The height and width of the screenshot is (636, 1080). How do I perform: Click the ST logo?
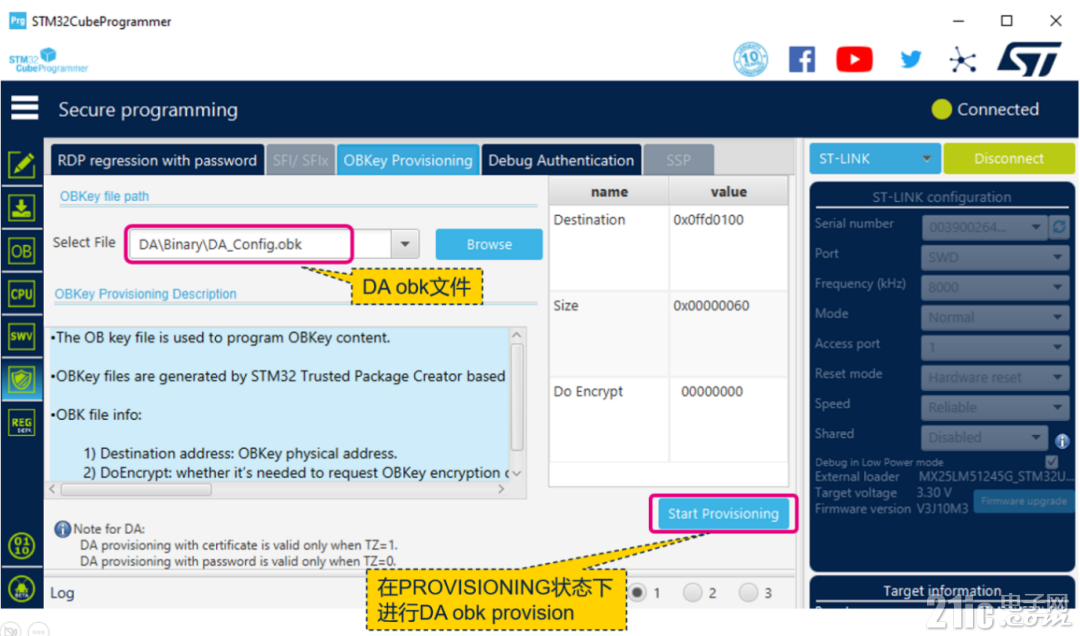1029,59
